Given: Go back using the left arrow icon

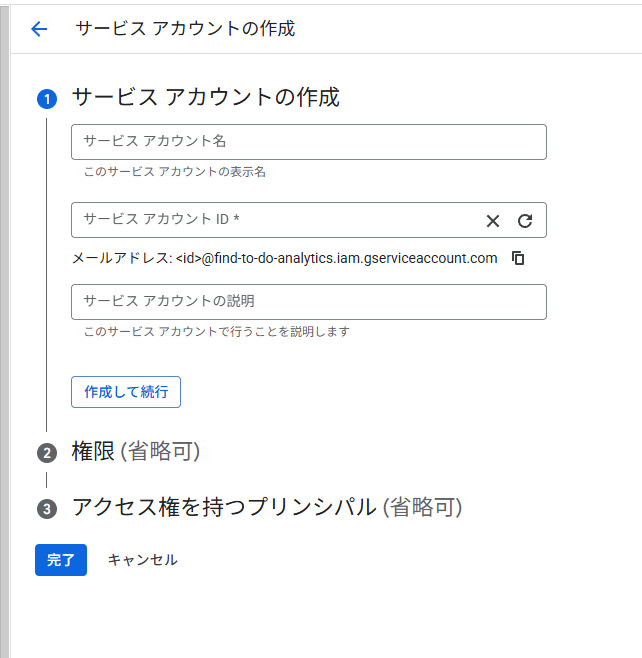Looking at the screenshot, I should pos(39,29).
